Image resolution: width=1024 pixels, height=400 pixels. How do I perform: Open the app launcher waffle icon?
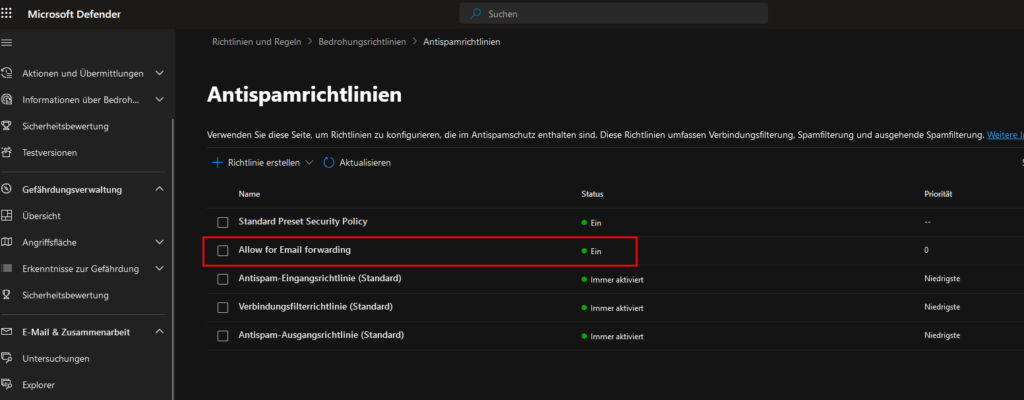click(x=7, y=14)
